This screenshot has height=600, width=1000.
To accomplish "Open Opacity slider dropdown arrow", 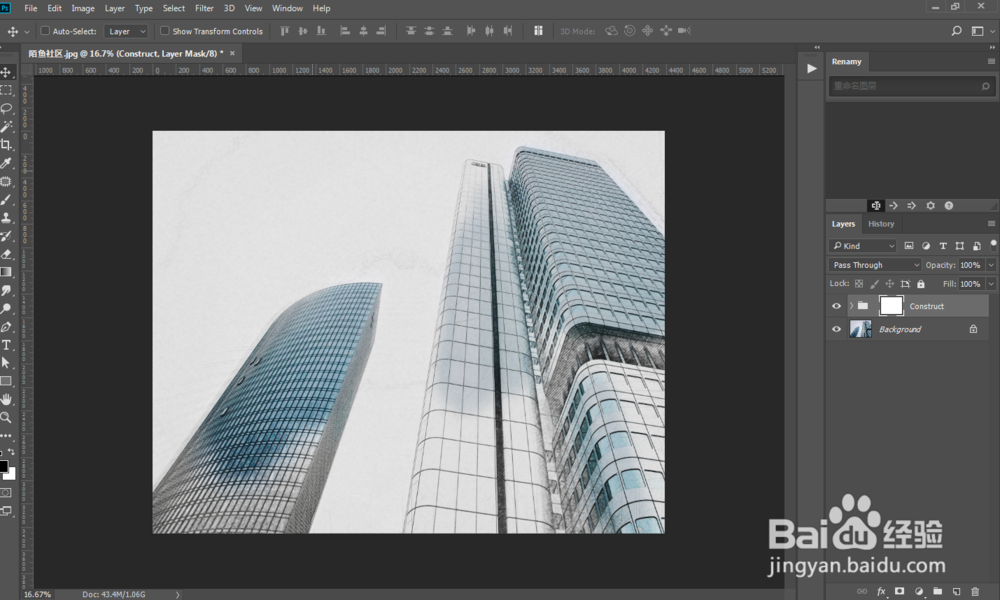I will pyautogui.click(x=991, y=265).
